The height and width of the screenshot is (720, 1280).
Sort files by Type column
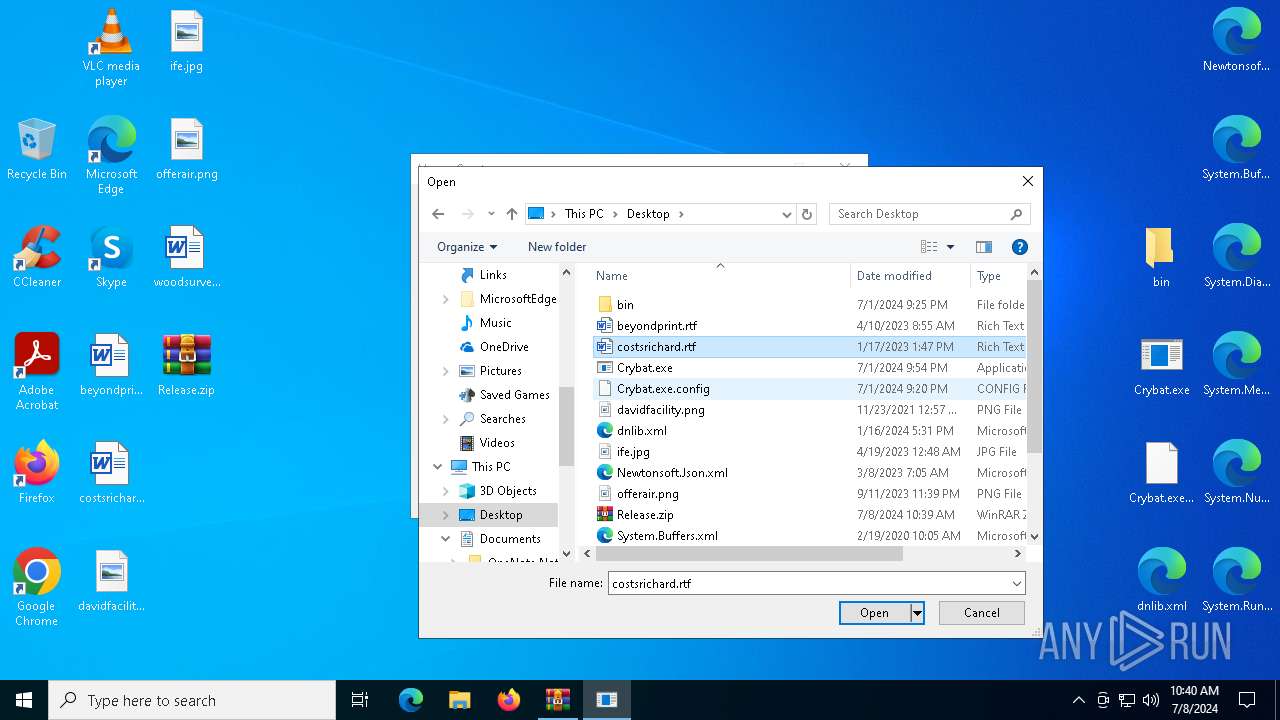[x=998, y=276]
